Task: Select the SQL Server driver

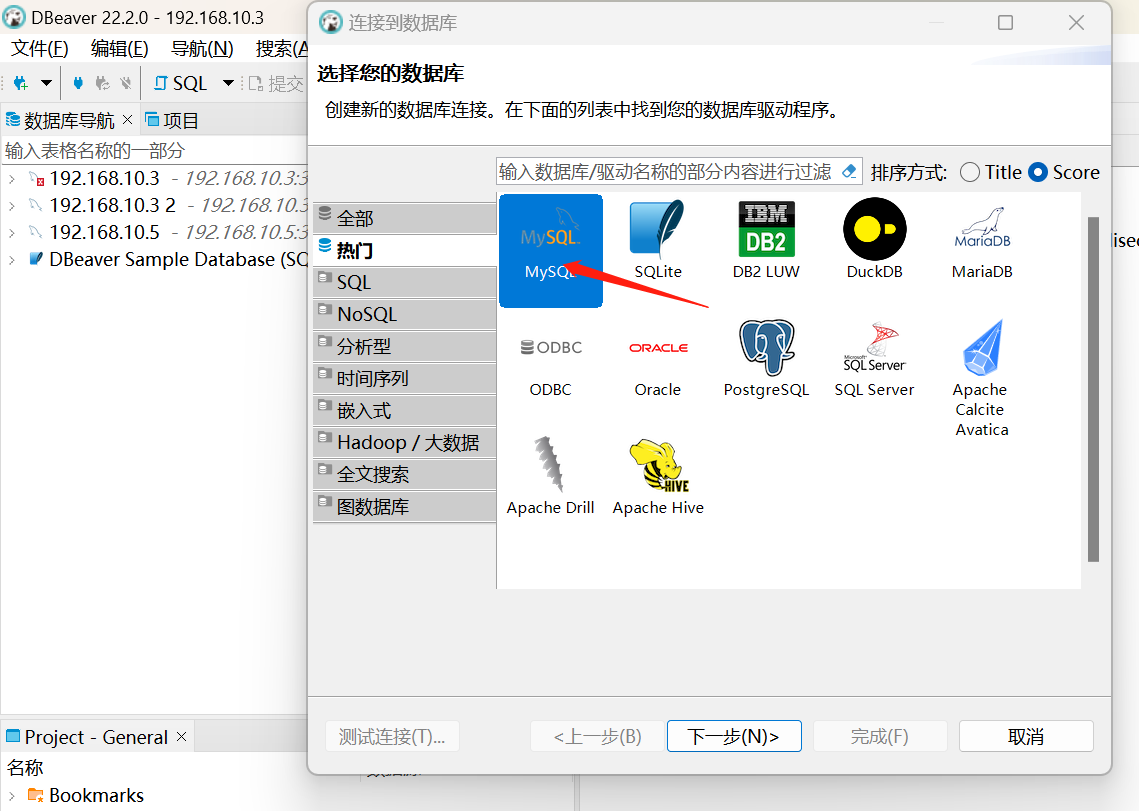Action: 875,359
